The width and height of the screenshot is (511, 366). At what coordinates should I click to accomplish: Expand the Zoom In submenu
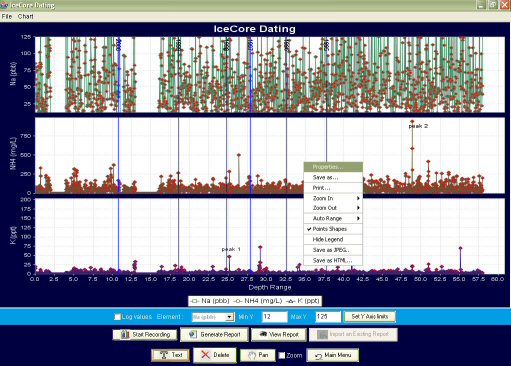[333, 198]
